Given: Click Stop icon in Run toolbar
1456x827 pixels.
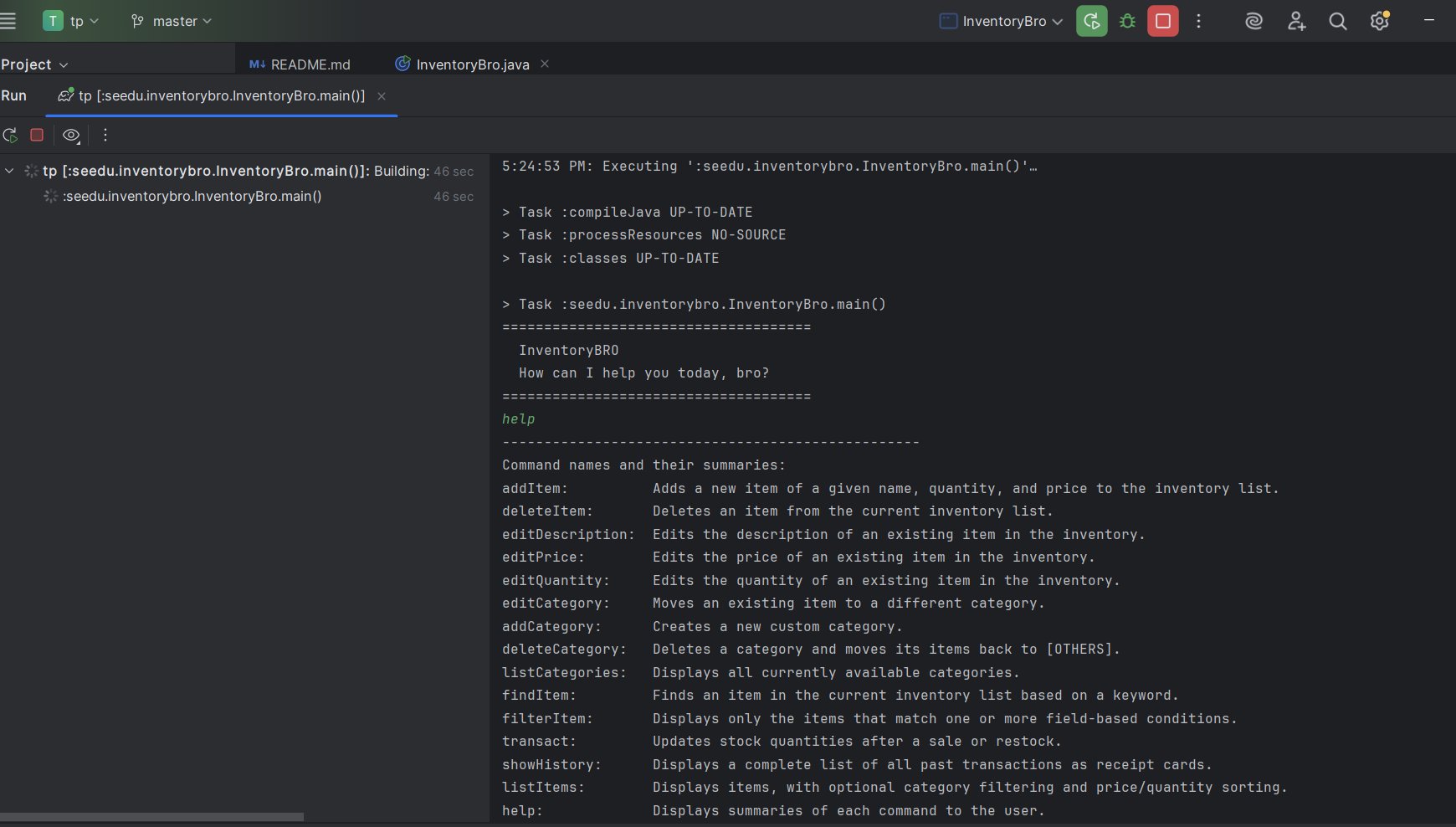Looking at the screenshot, I should (37, 135).
